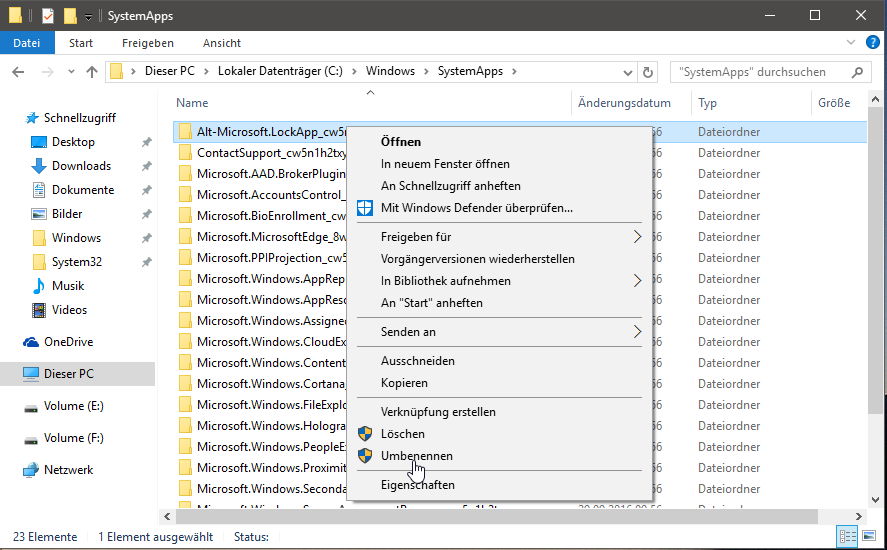Refresh the SystemApps folder view
The height and width of the screenshot is (550, 887).
tap(648, 72)
